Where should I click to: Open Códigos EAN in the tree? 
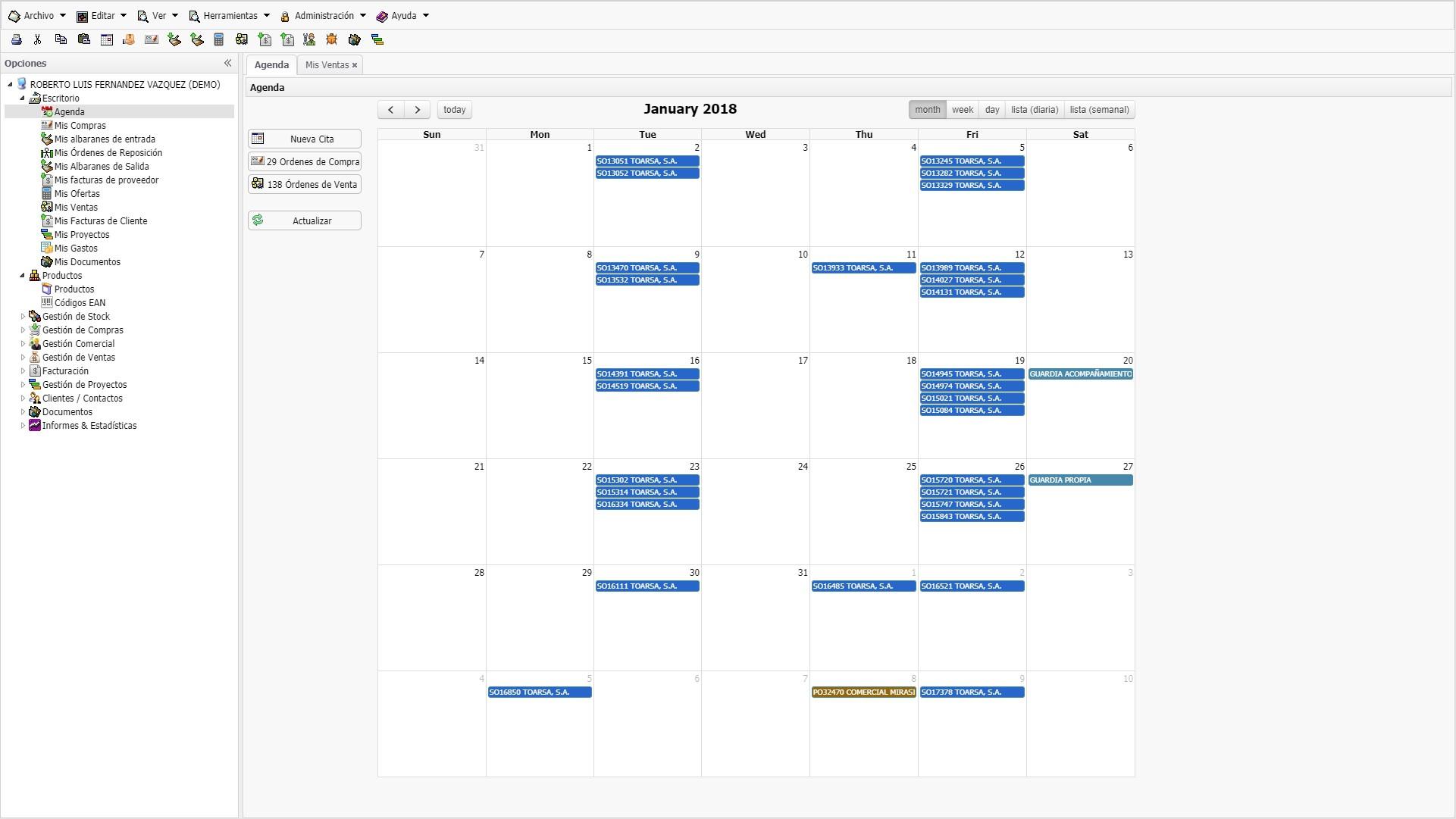[80, 303]
